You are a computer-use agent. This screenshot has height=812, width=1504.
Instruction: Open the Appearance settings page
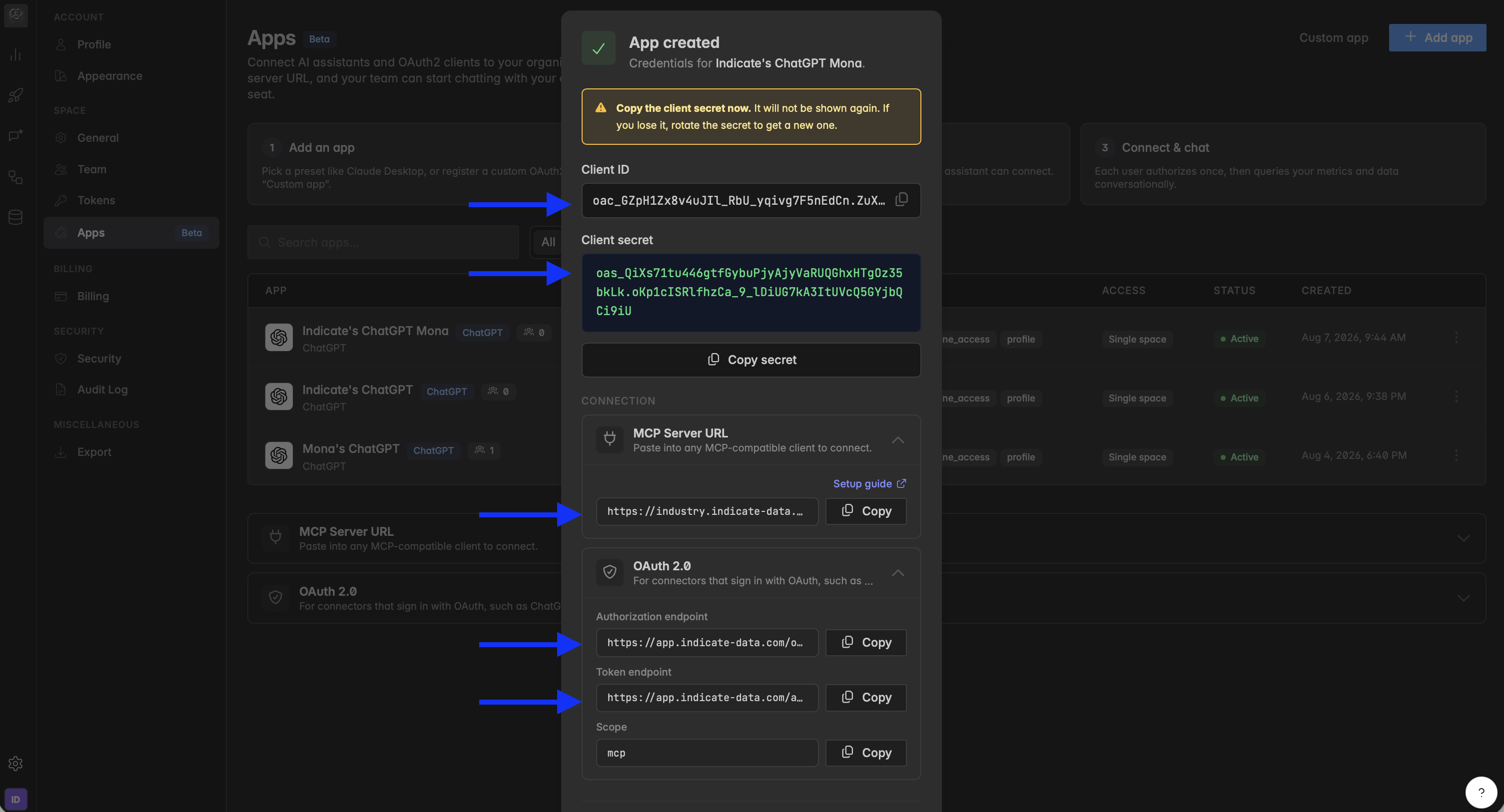pos(131,76)
